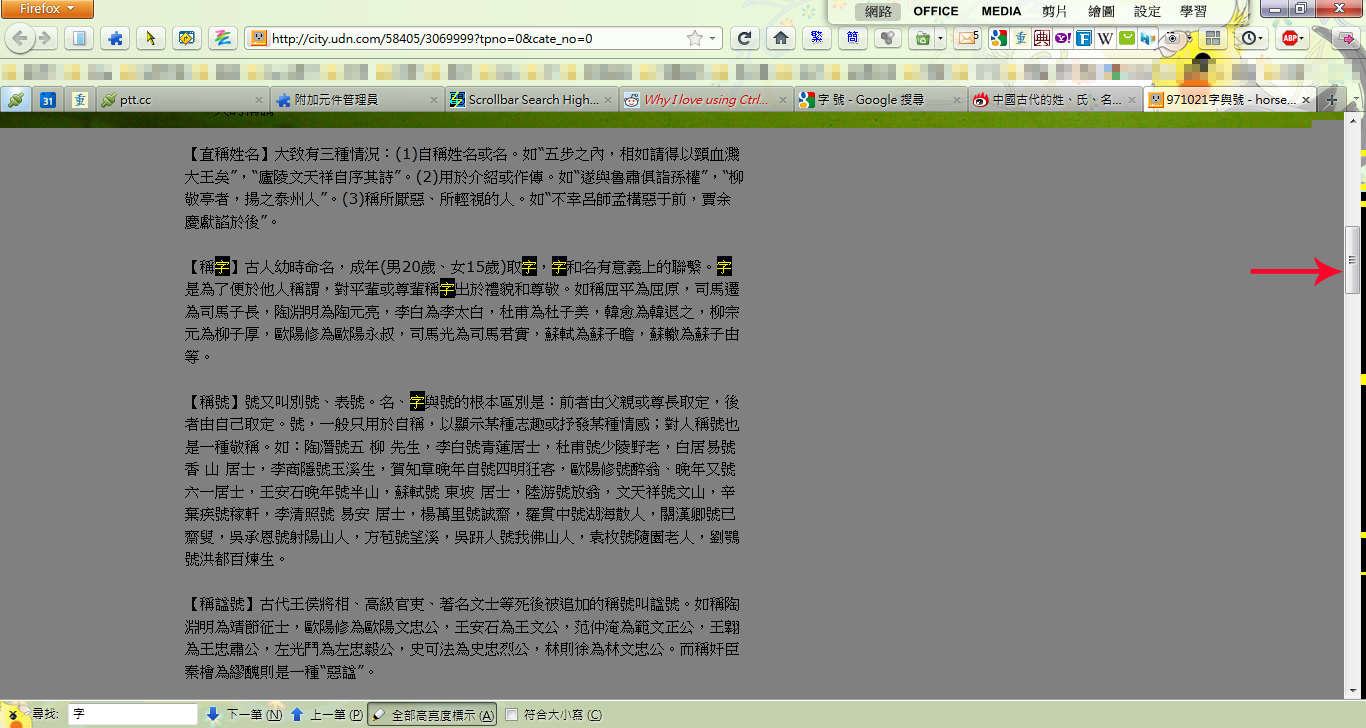This screenshot has height=728, width=1366.
Task: Toggle the sidebar panel icon
Action: (x=81, y=39)
